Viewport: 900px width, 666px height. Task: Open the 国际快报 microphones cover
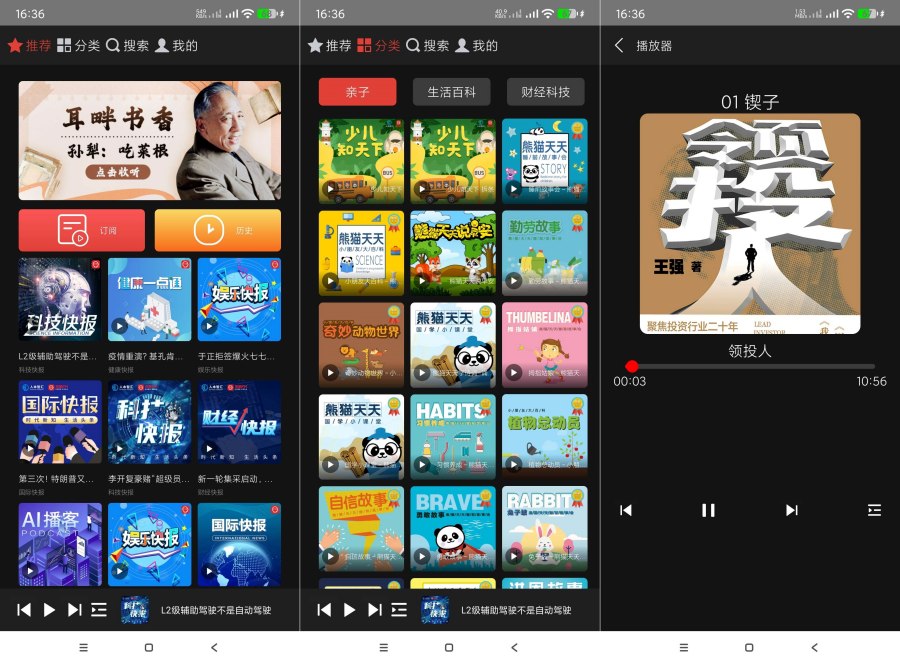60,422
